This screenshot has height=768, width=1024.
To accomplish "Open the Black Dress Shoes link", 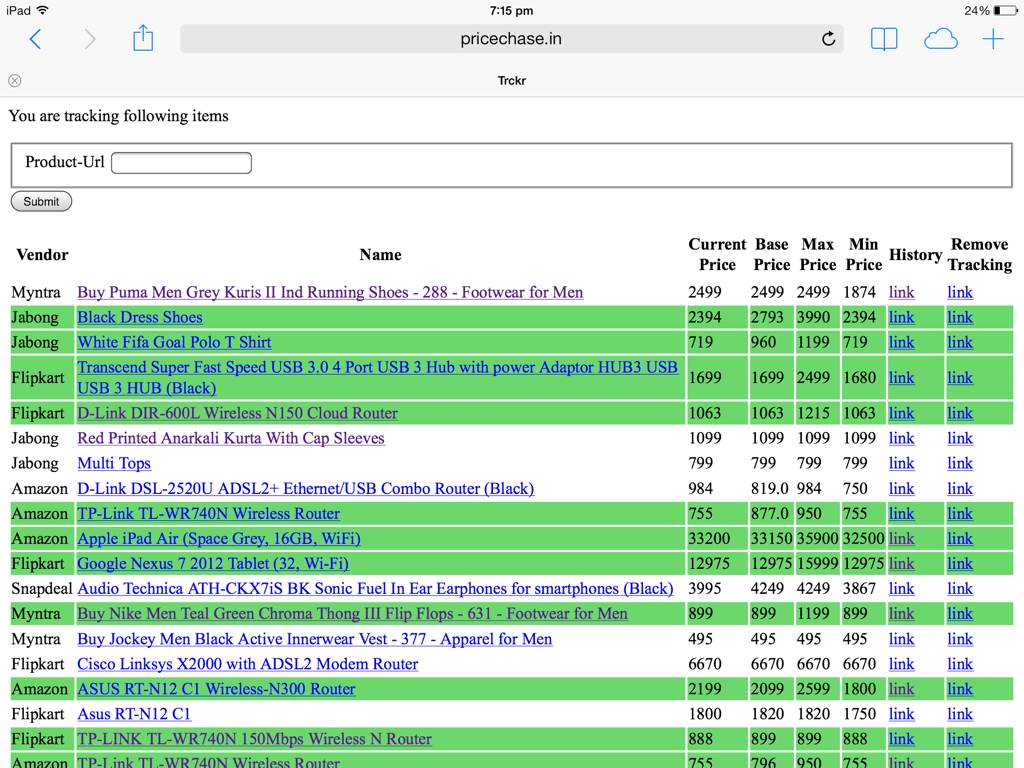I will coord(140,317).
